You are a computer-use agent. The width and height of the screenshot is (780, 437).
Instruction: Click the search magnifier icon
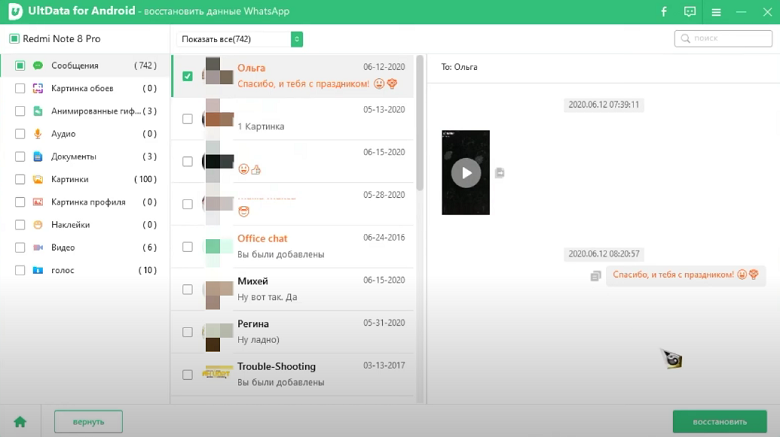685,38
